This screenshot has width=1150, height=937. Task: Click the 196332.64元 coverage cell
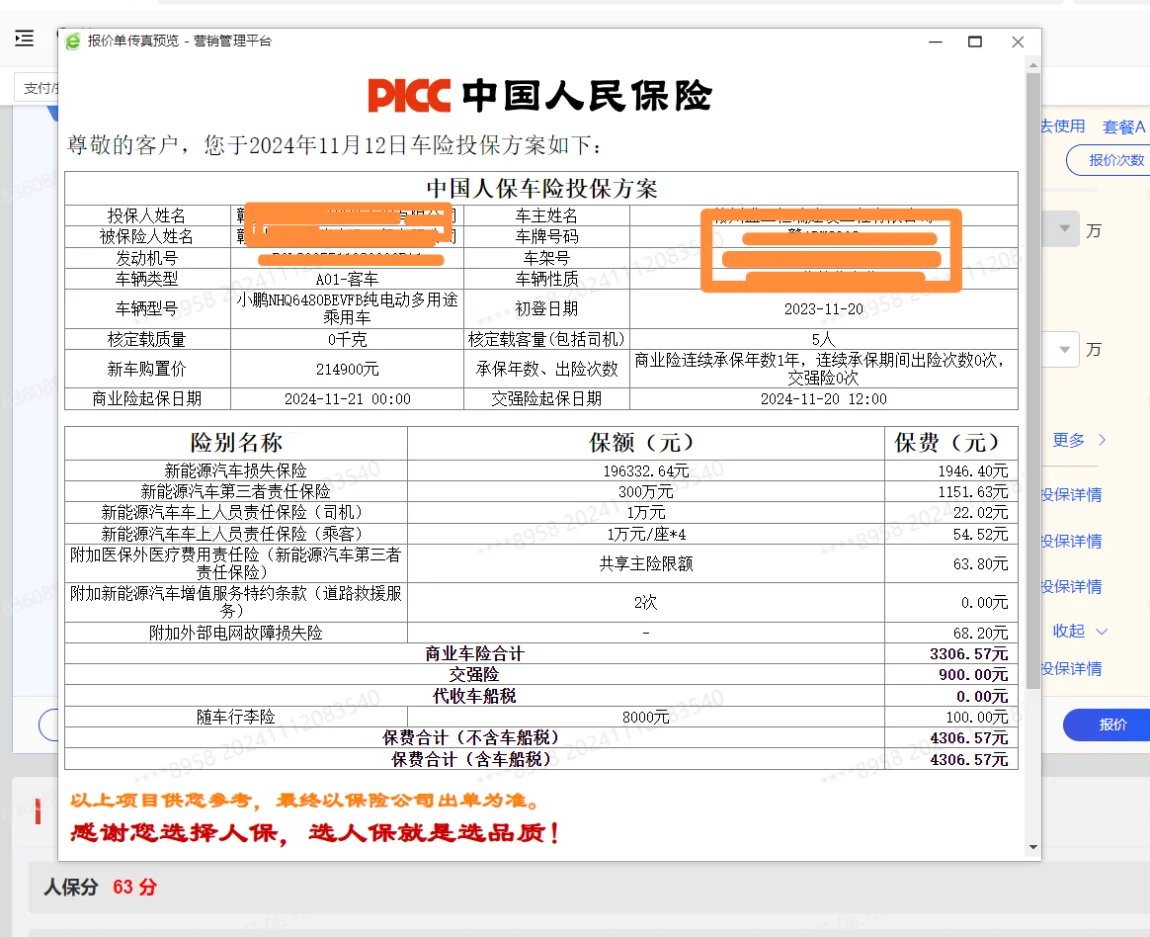coord(645,471)
